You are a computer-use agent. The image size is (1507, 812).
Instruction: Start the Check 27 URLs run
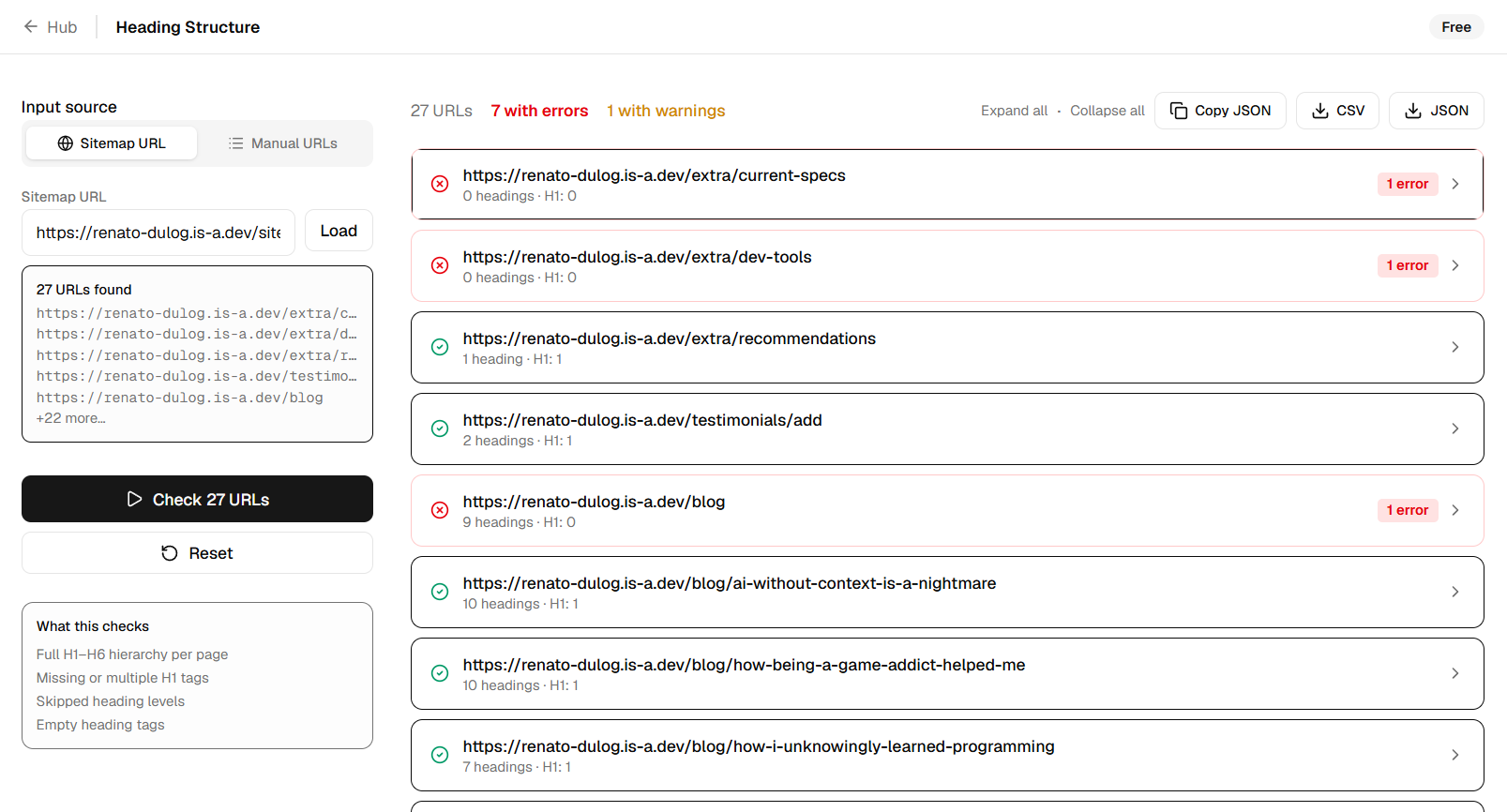[197, 499]
